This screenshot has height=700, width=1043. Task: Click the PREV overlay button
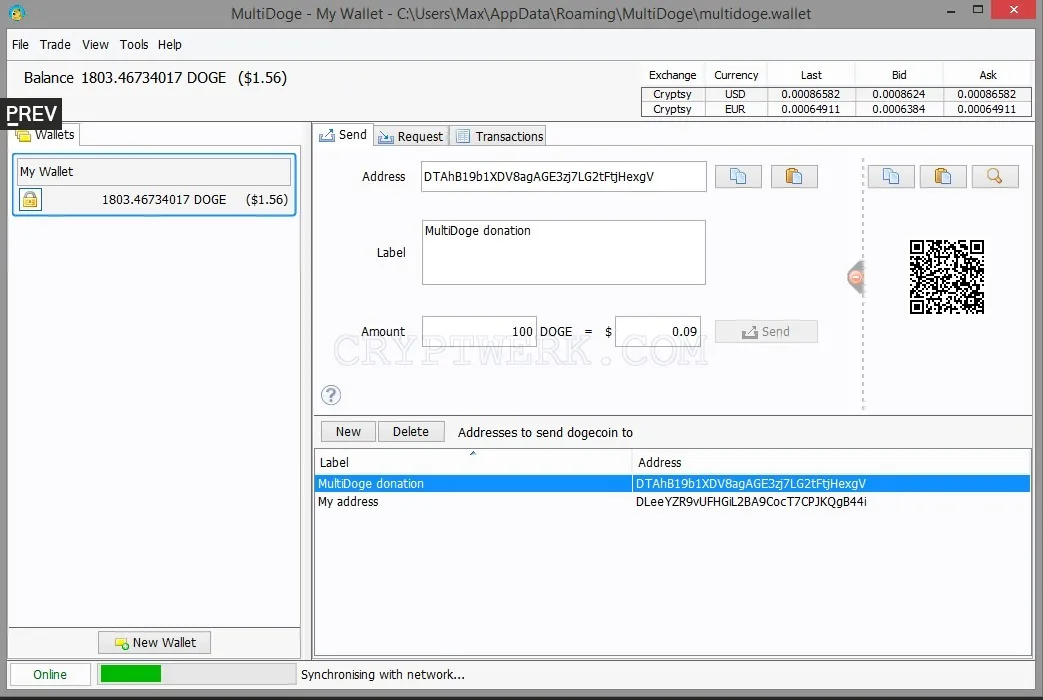point(31,114)
